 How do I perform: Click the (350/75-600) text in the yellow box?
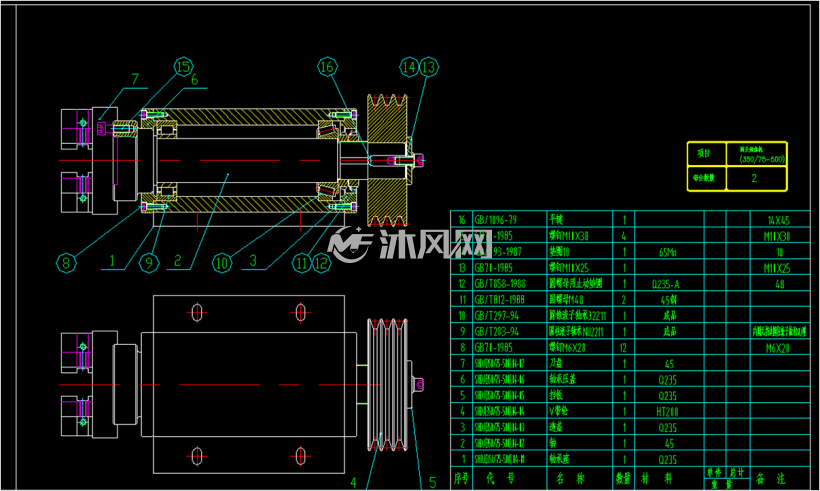point(762,159)
